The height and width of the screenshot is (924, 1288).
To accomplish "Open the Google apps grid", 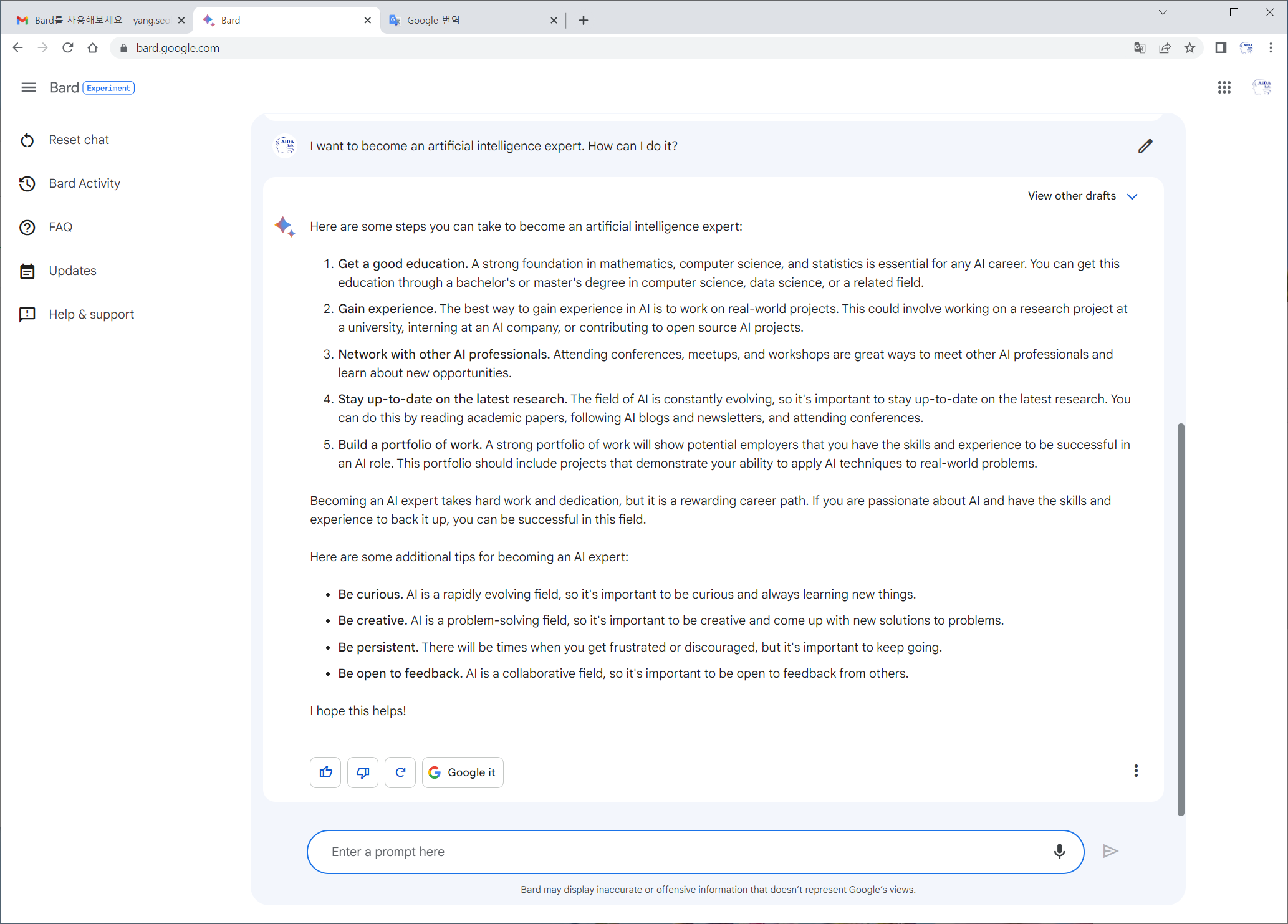I will coord(1224,88).
